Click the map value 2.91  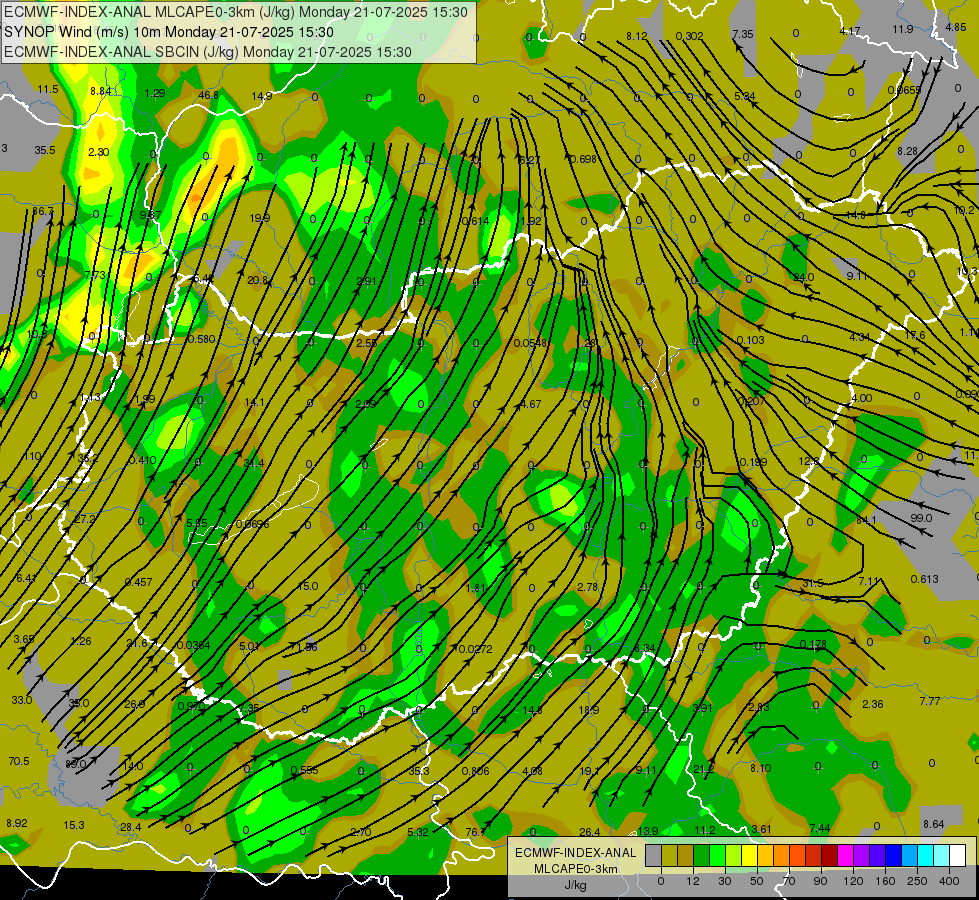tap(367, 281)
